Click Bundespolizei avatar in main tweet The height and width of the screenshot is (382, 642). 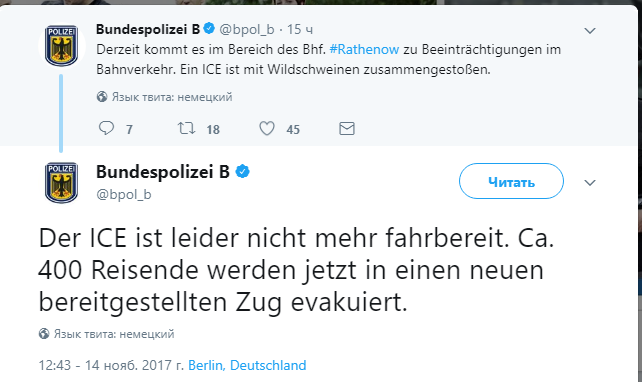tap(61, 182)
